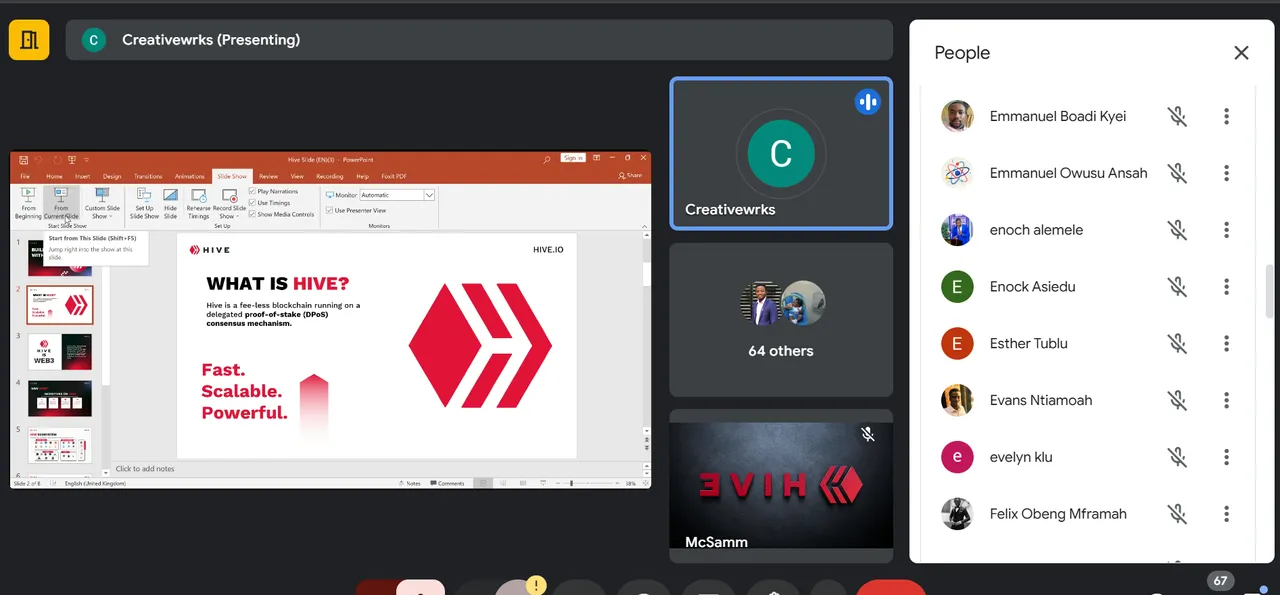Open more options for Emmanuel Owusu Ansah
The height and width of the screenshot is (595, 1280).
click(1226, 173)
